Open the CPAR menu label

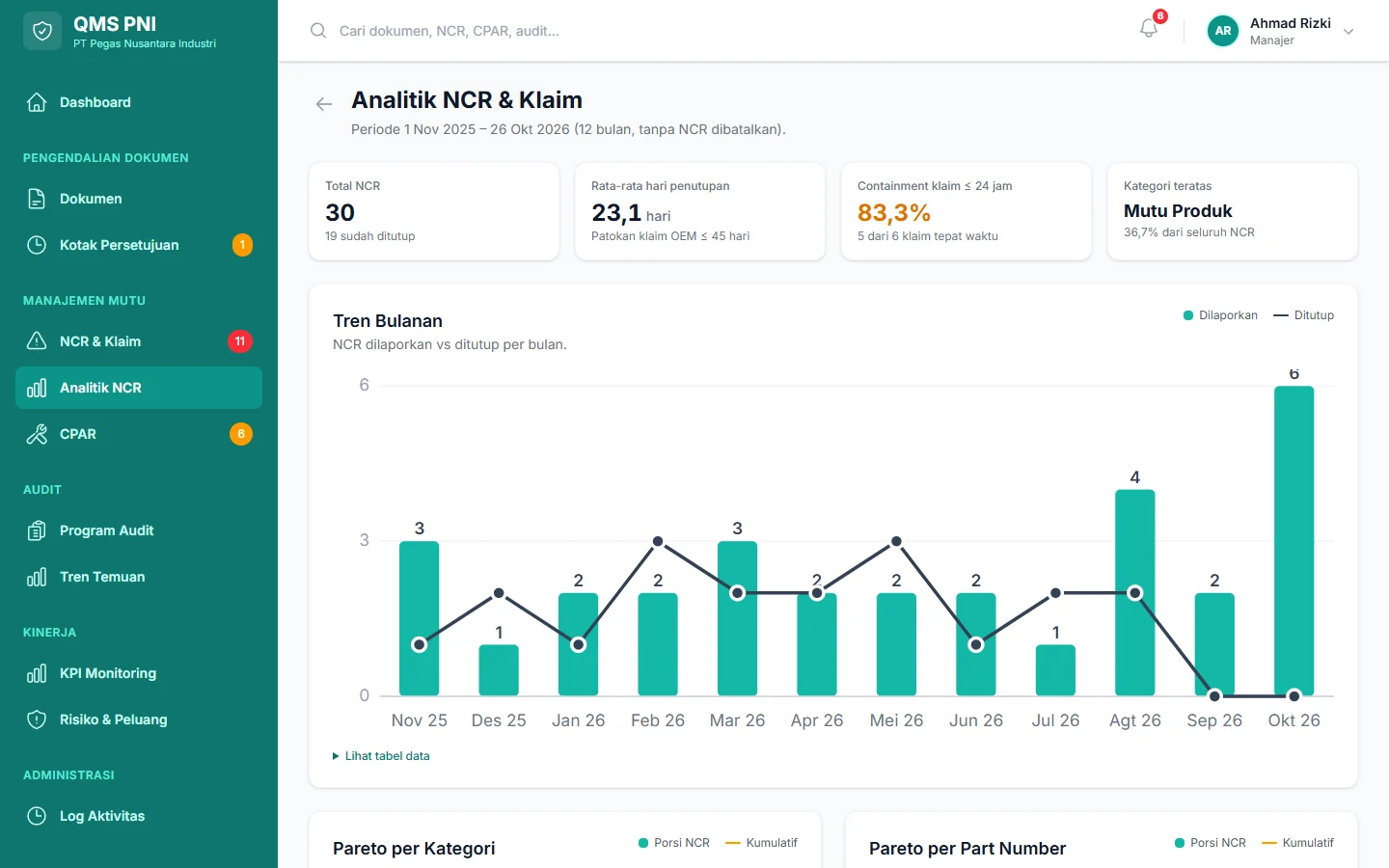click(x=78, y=434)
